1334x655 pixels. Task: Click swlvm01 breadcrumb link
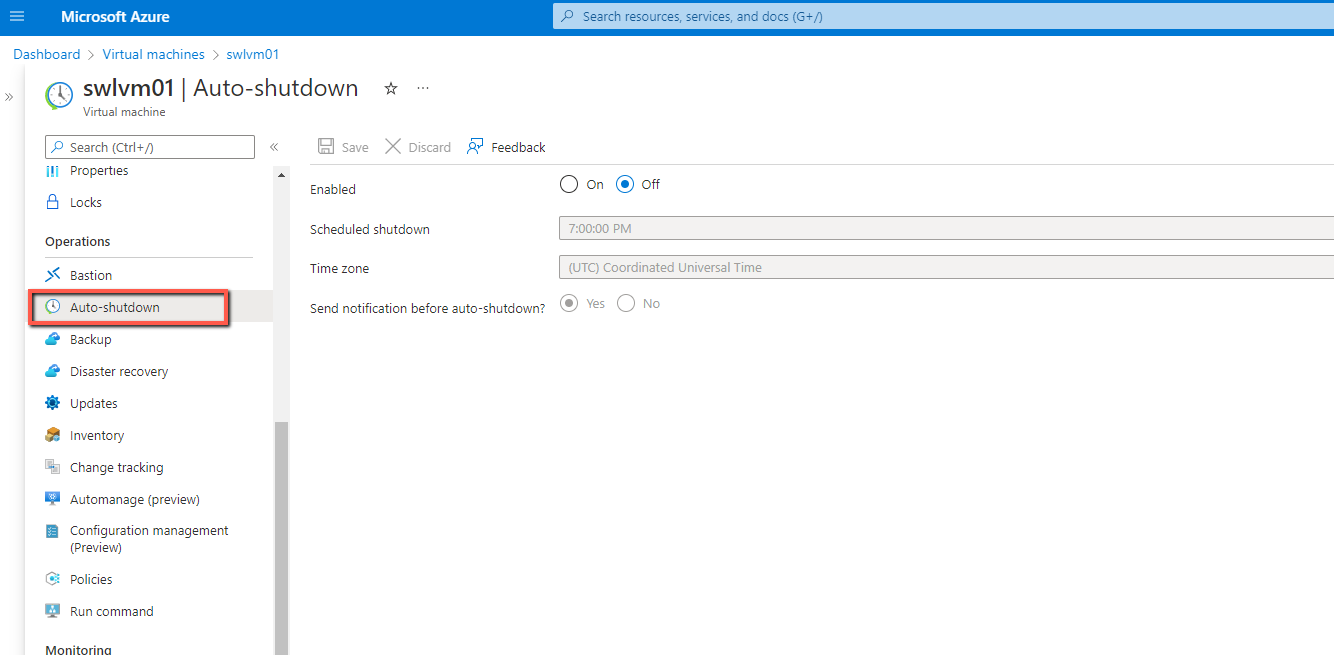click(x=253, y=54)
